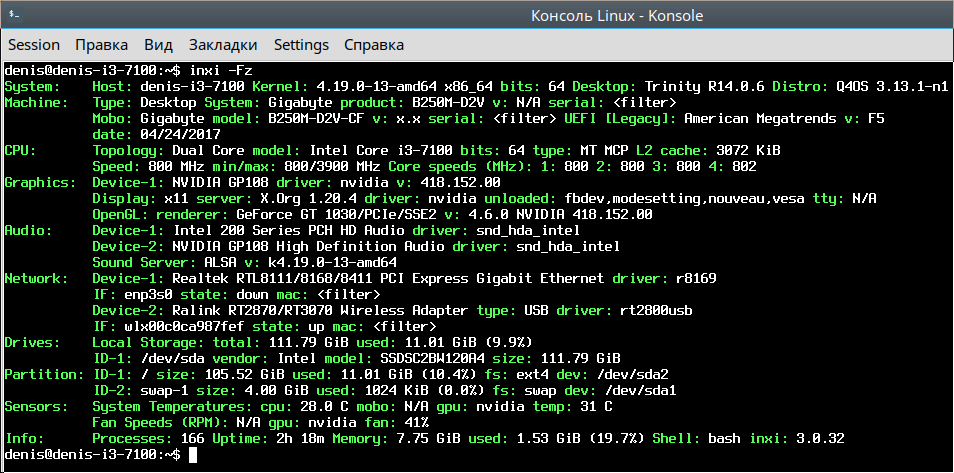
Task: Open the Правка menu
Action: coord(102,45)
